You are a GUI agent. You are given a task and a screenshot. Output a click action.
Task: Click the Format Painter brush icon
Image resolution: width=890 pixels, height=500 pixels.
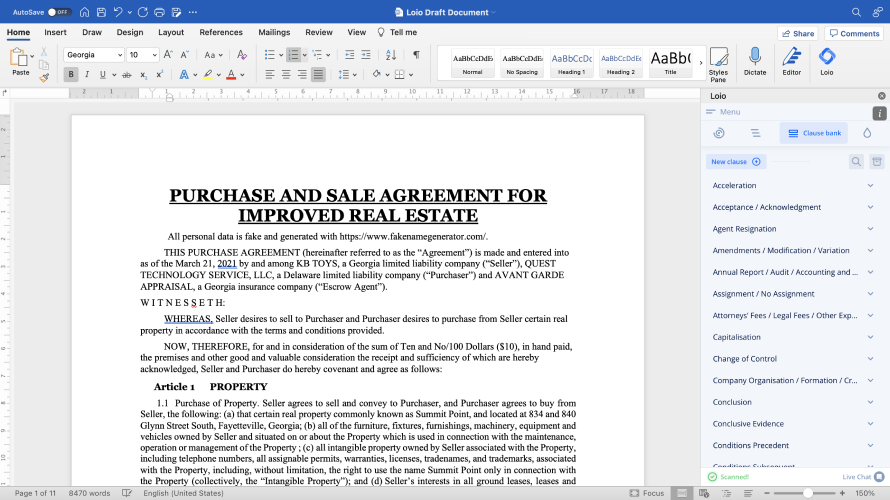(44, 77)
